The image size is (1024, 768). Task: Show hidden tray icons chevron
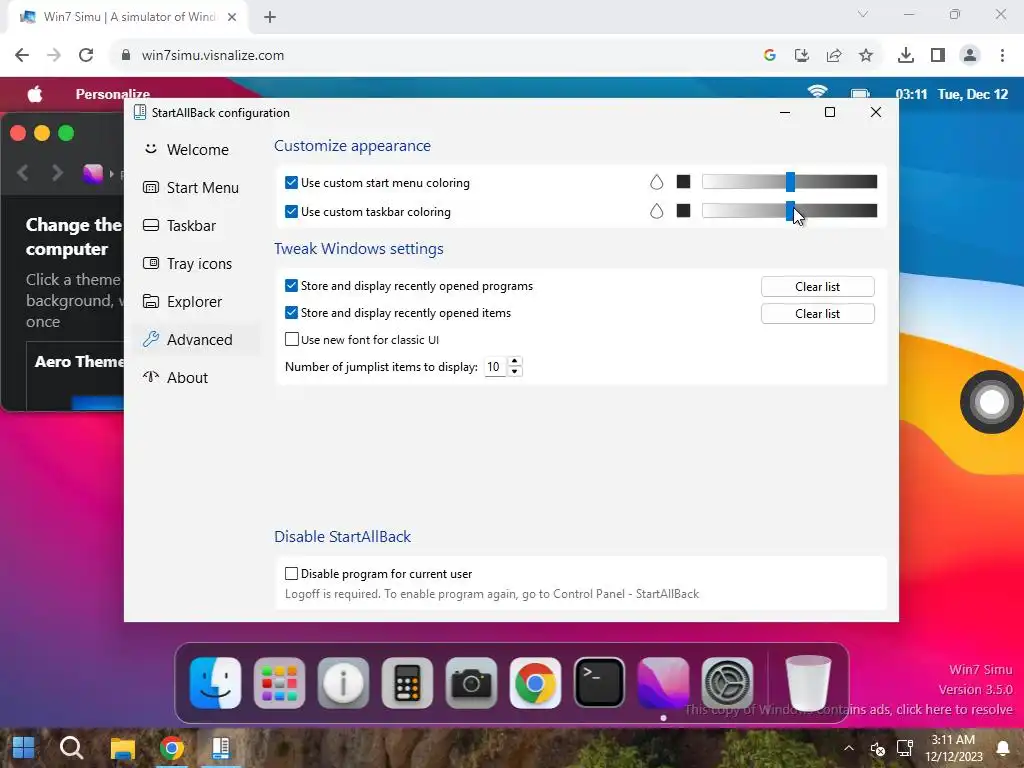pyautogui.click(x=848, y=748)
